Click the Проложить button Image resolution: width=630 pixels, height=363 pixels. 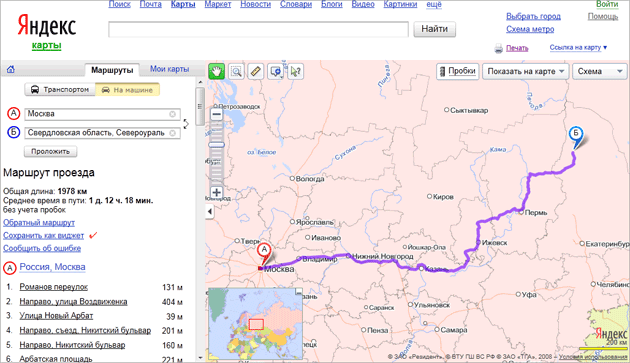click(51, 152)
